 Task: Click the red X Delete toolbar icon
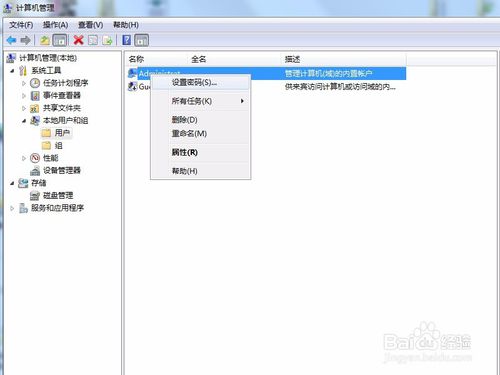tap(78, 40)
